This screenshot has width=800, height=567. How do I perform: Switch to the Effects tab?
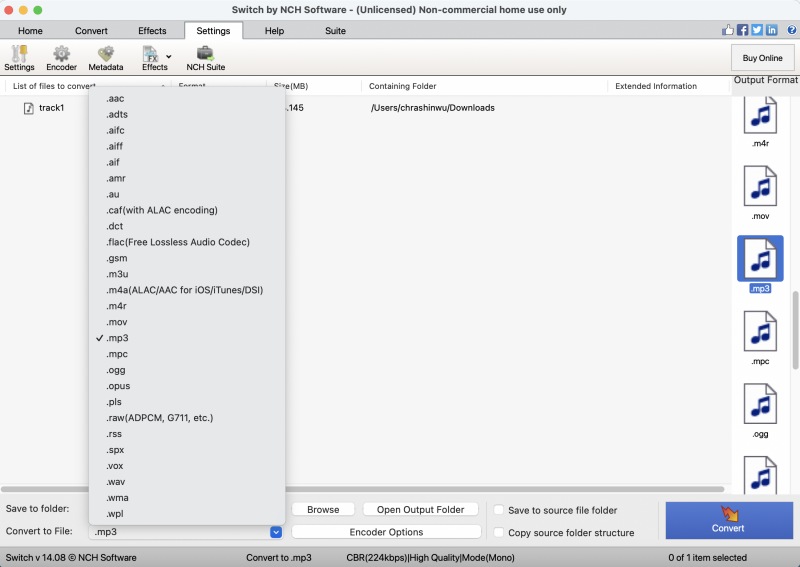tap(152, 31)
